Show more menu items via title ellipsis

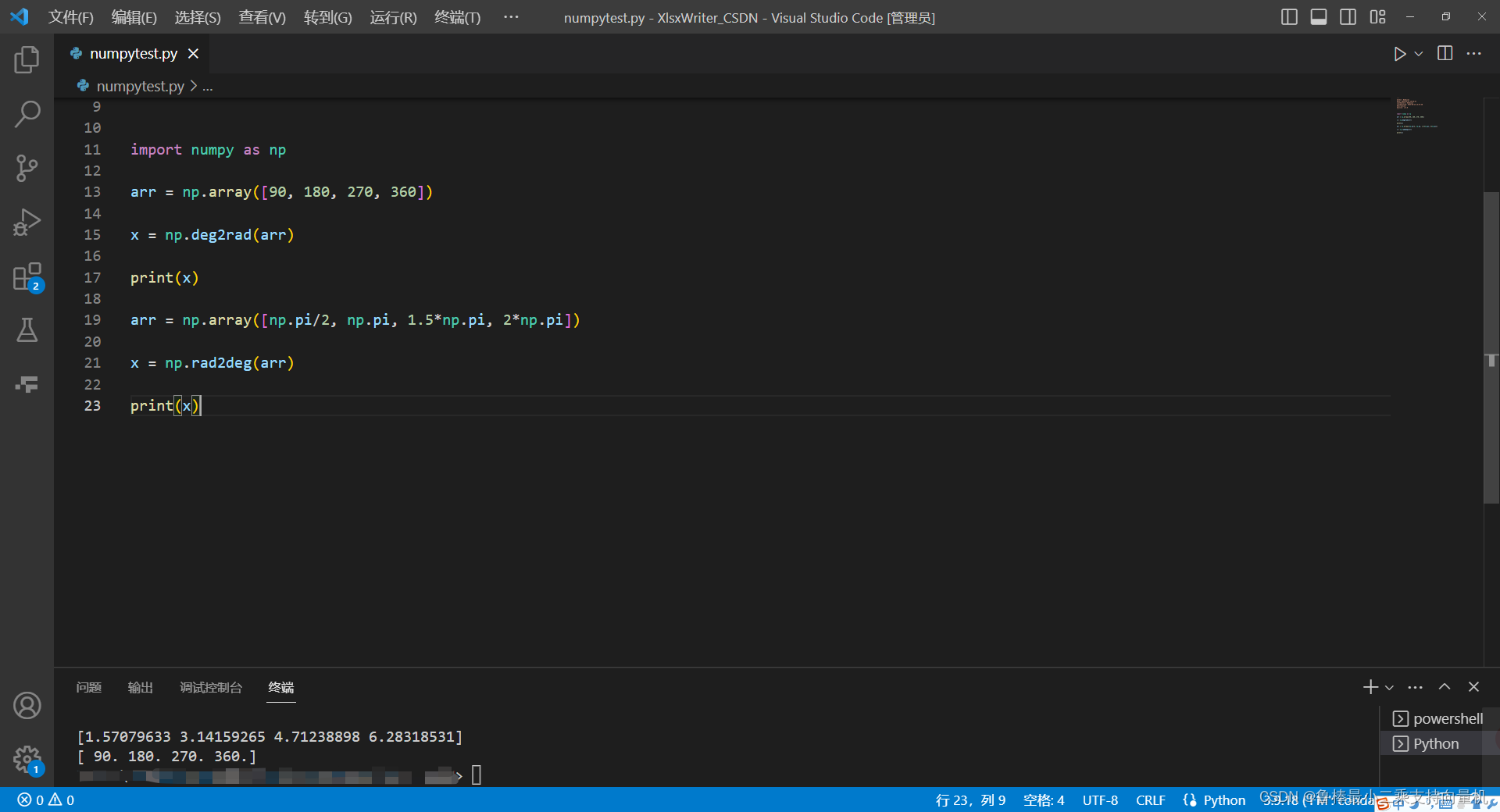coord(511,16)
